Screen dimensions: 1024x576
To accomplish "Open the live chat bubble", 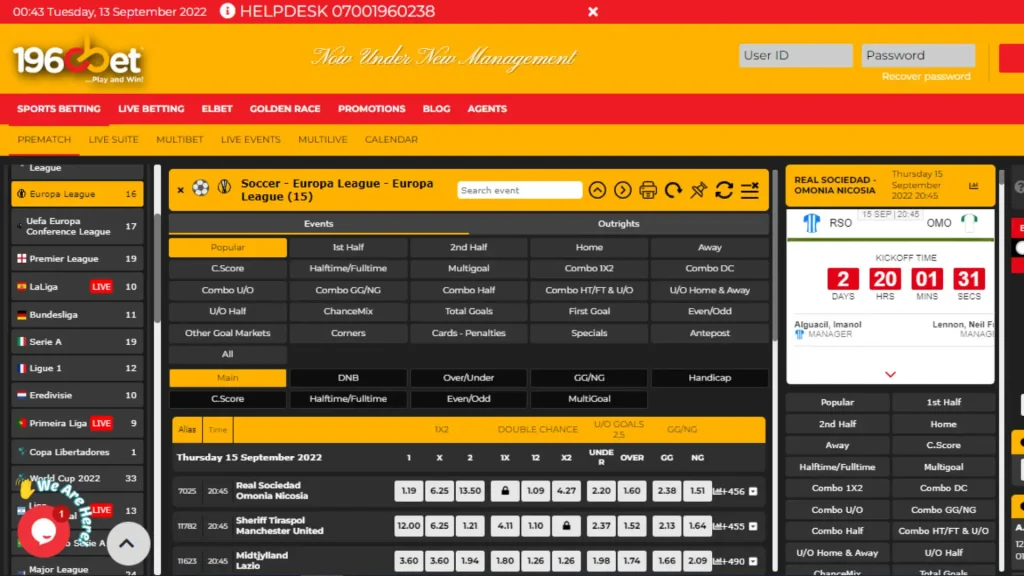I will (x=44, y=531).
